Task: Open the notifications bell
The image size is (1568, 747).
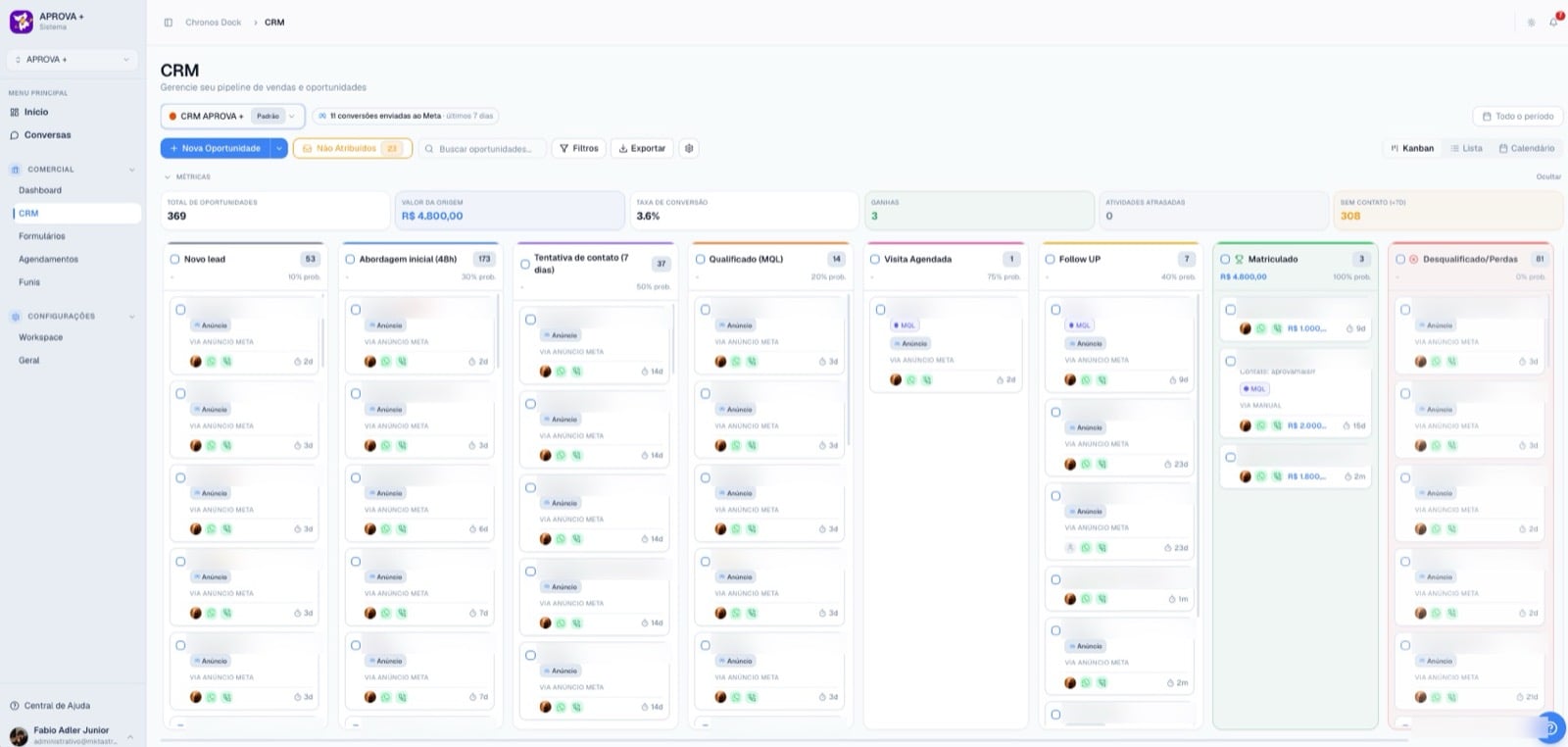Action: [1554, 22]
